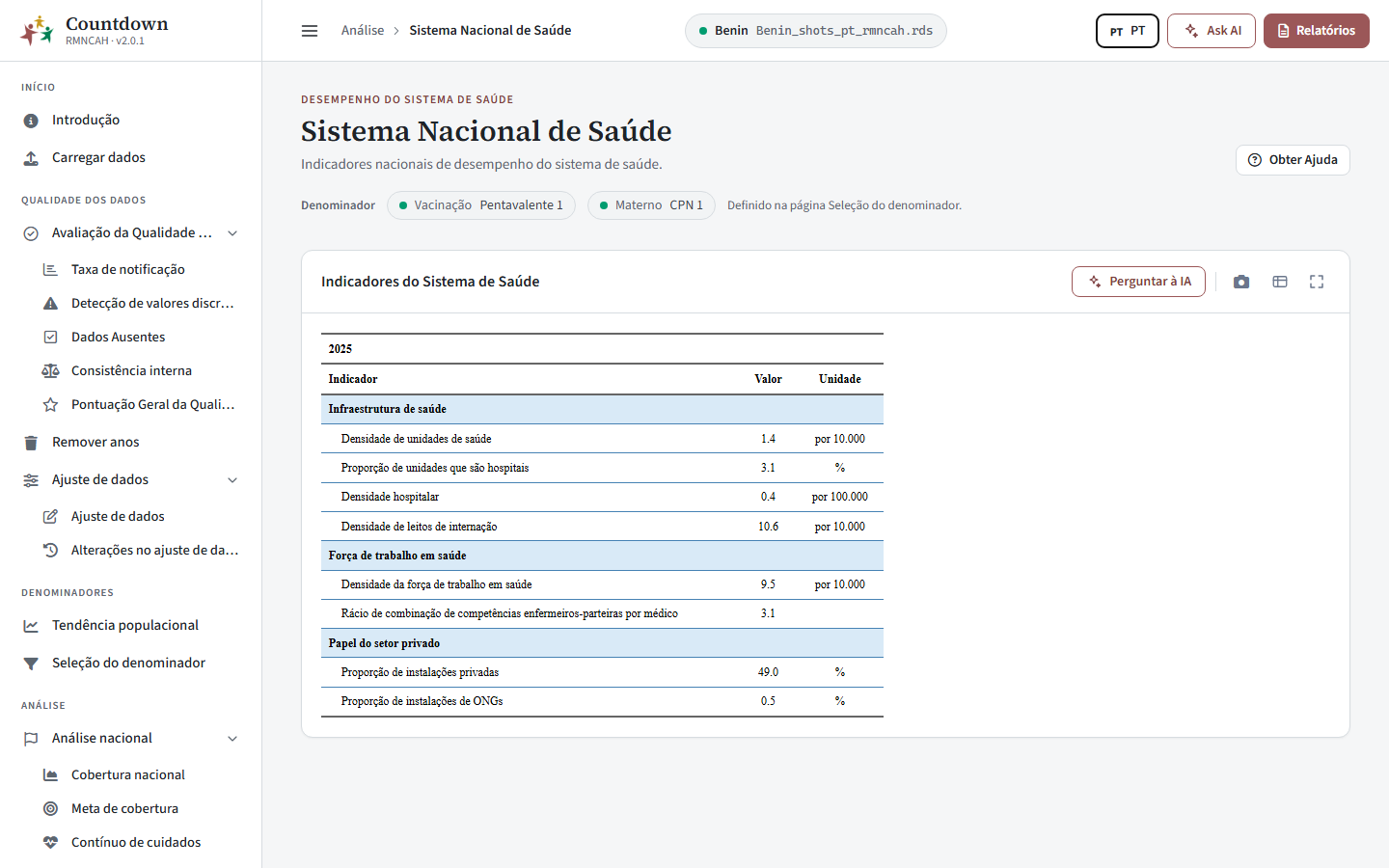Toggle the PT language switch
Screen dimensions: 1389x868
[x=1127, y=31]
